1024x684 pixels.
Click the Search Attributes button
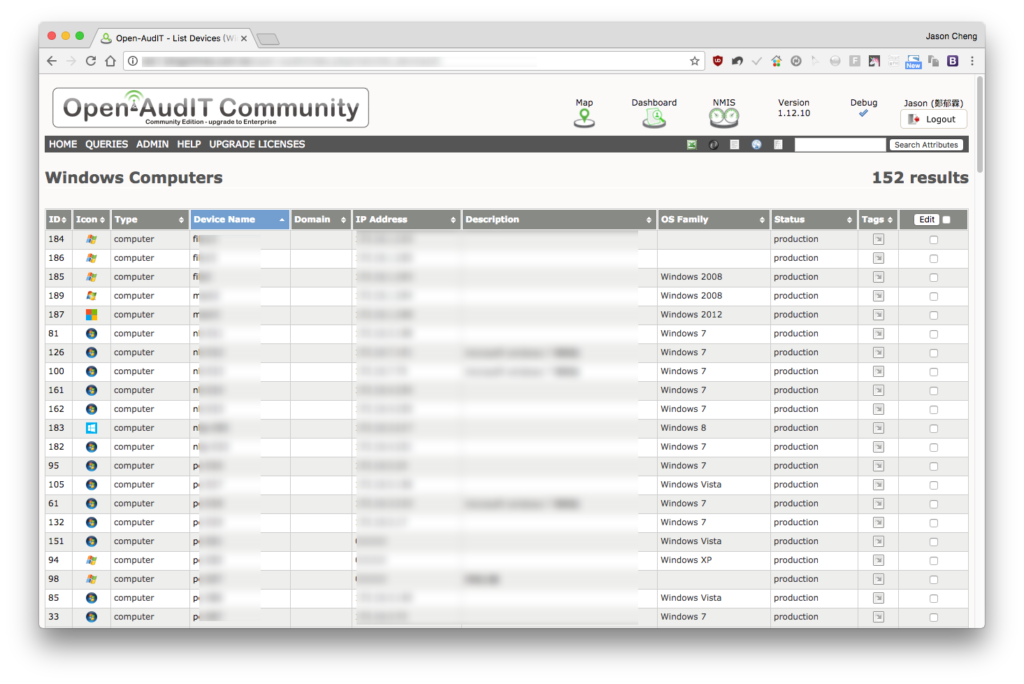pos(926,145)
